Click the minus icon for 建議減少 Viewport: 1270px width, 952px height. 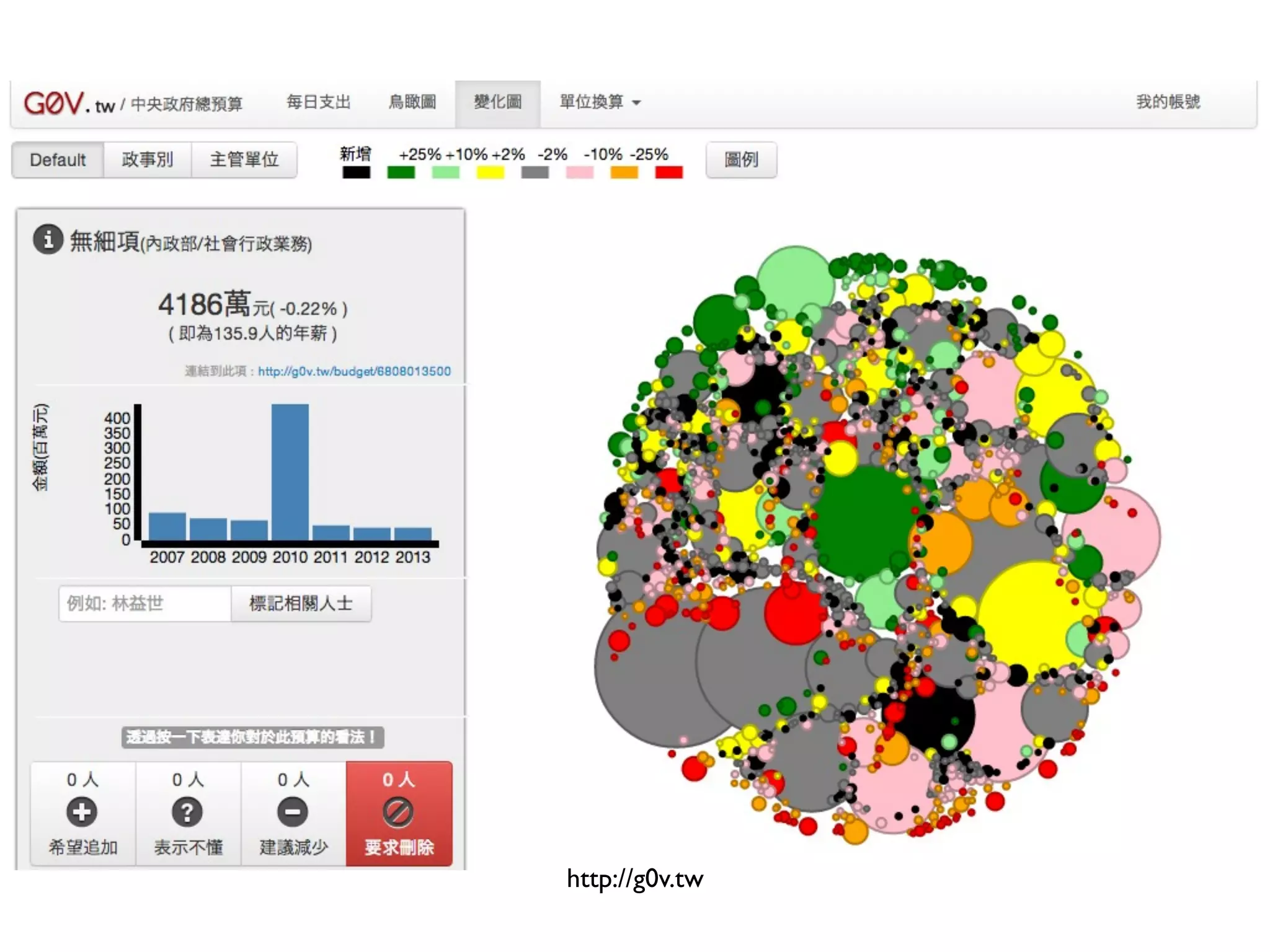[293, 812]
